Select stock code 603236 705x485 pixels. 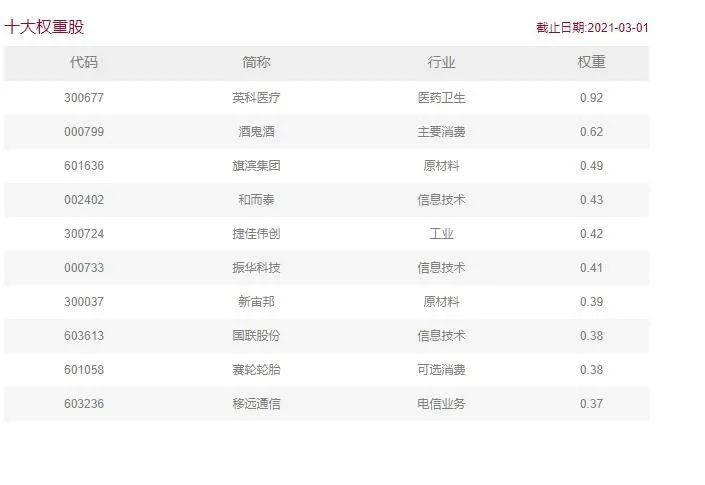click(84, 404)
